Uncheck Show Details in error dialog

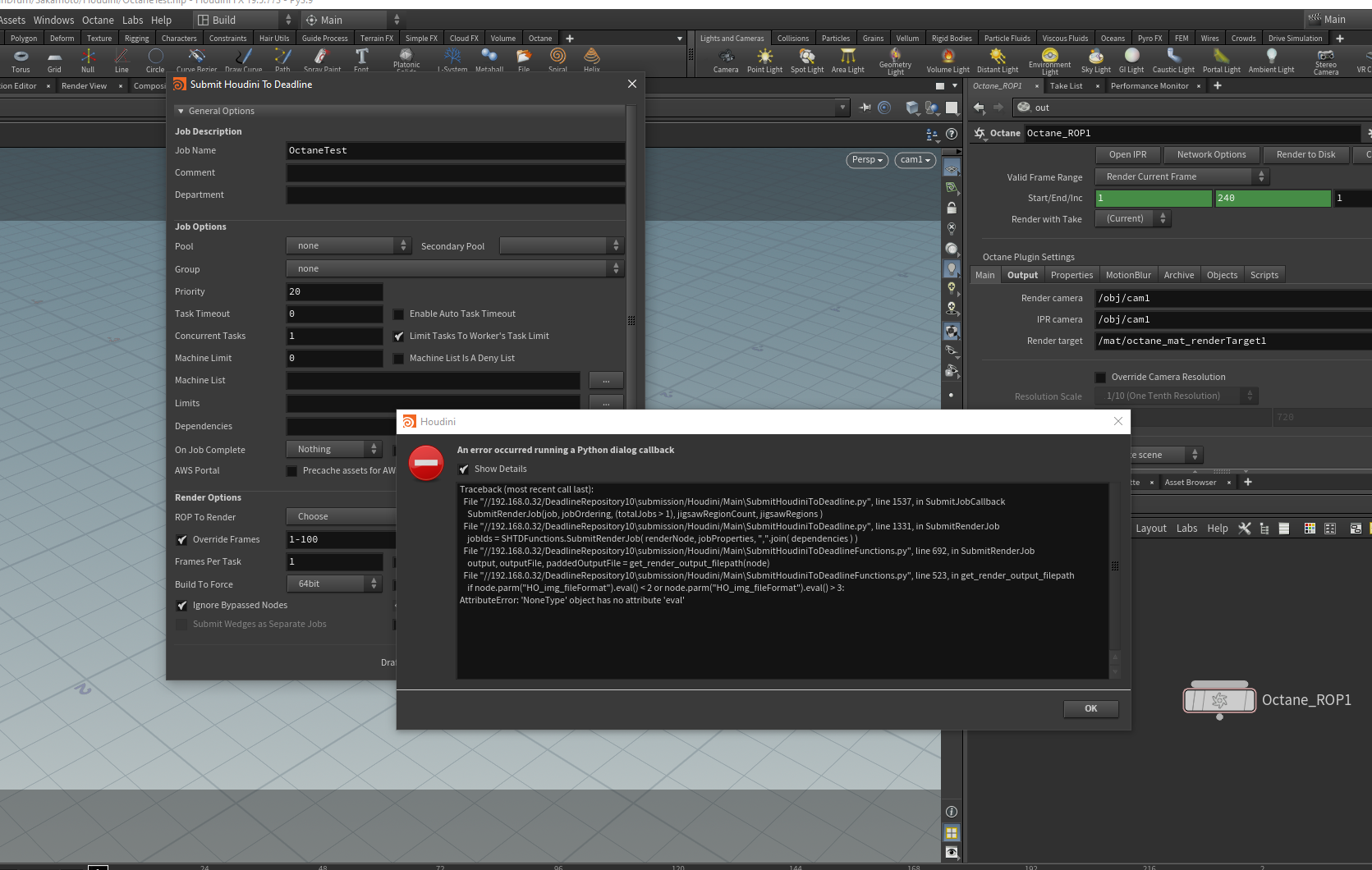[464, 469]
